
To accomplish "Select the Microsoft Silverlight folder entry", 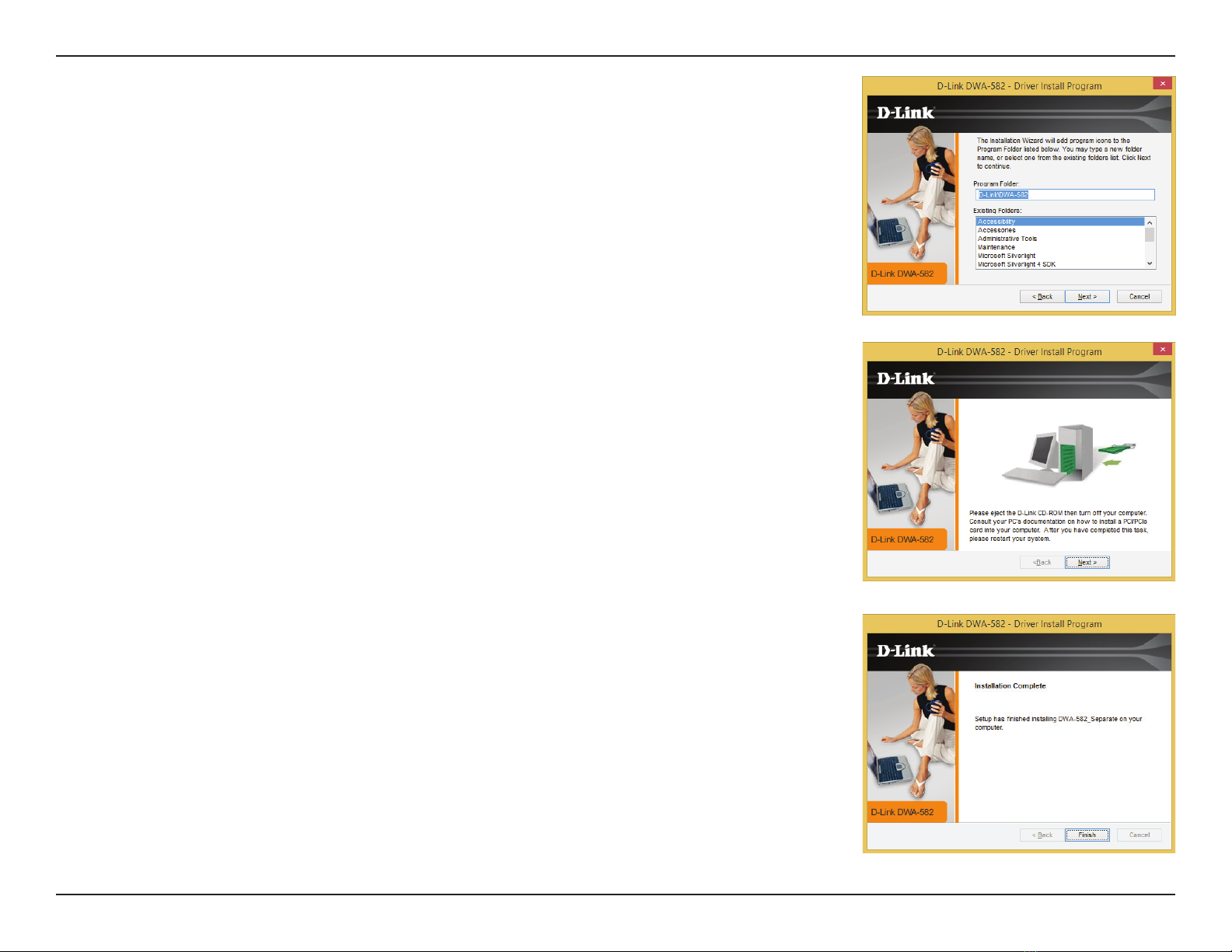I will tap(1060, 256).
